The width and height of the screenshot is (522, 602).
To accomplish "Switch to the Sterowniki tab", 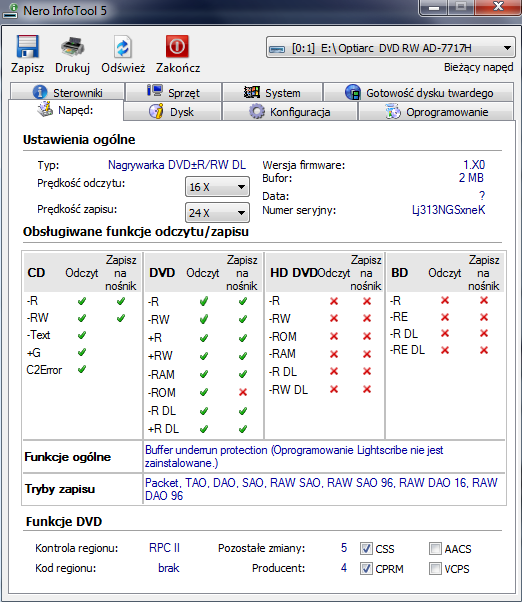I will click(x=68, y=92).
